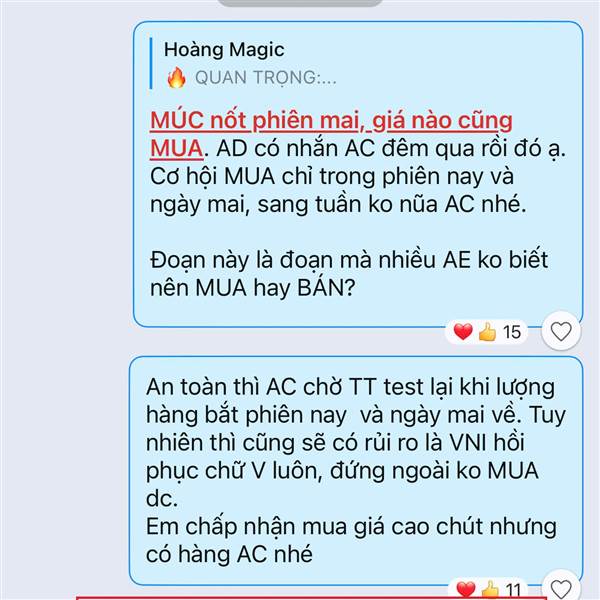This screenshot has height=600, width=600.
Task: Tap the heart outline button on the second message
Action: coord(561,587)
